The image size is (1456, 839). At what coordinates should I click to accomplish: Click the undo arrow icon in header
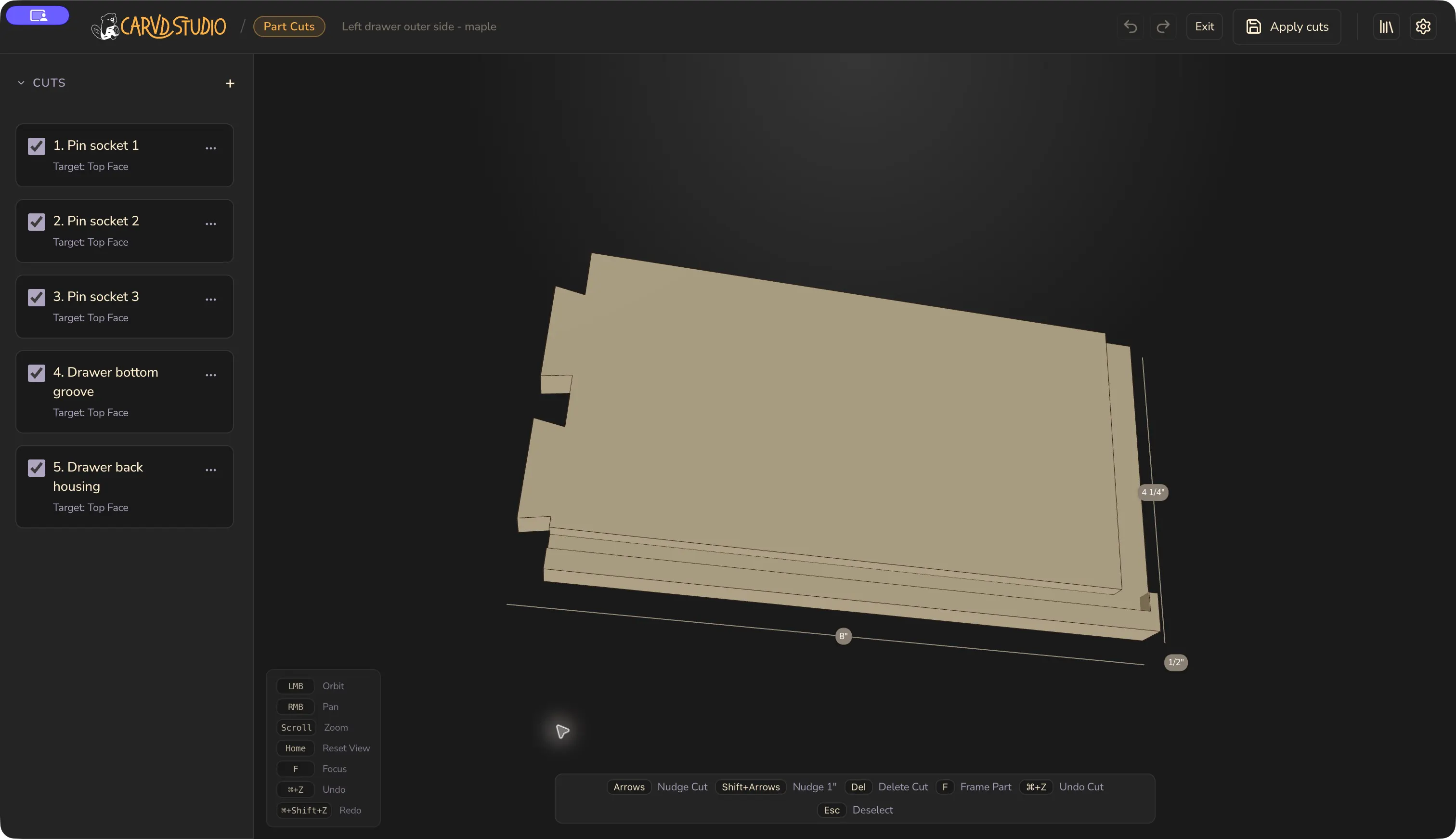(x=1130, y=26)
